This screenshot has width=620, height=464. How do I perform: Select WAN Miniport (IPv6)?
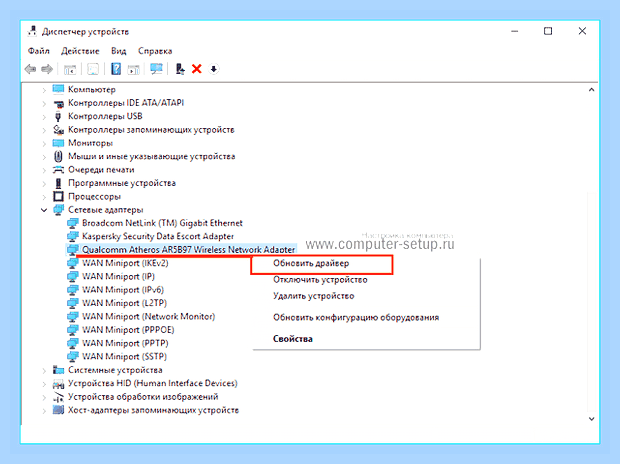pyautogui.click(x=123, y=290)
